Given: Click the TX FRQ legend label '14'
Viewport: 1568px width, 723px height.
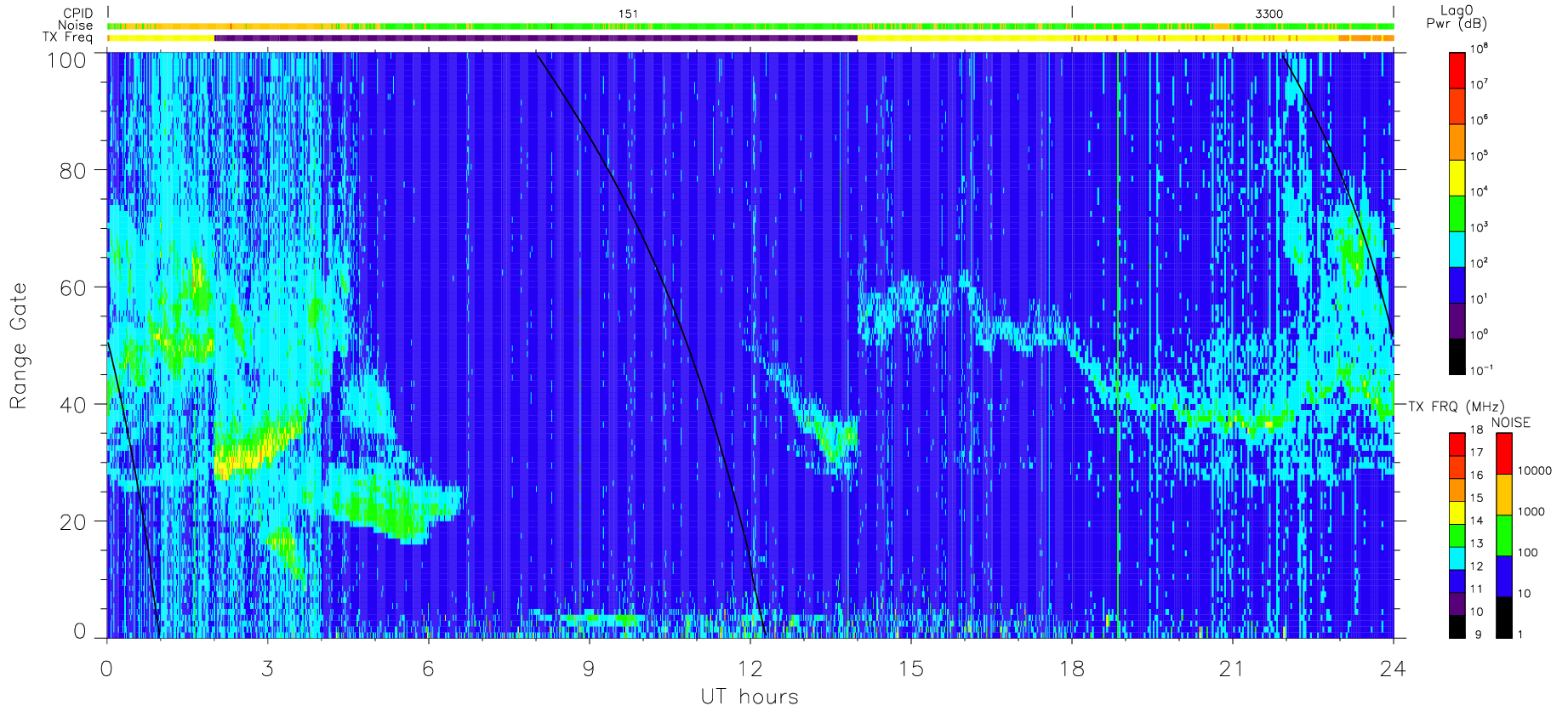Looking at the screenshot, I should [x=1476, y=521].
